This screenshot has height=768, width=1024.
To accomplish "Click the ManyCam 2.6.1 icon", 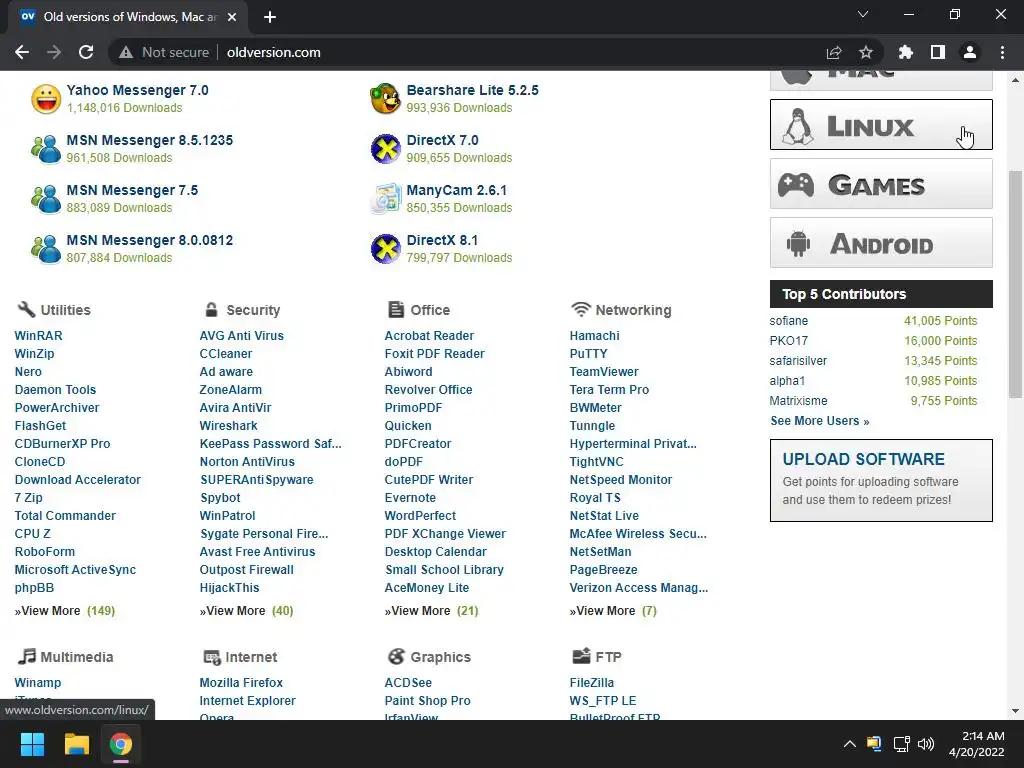I will (385, 199).
